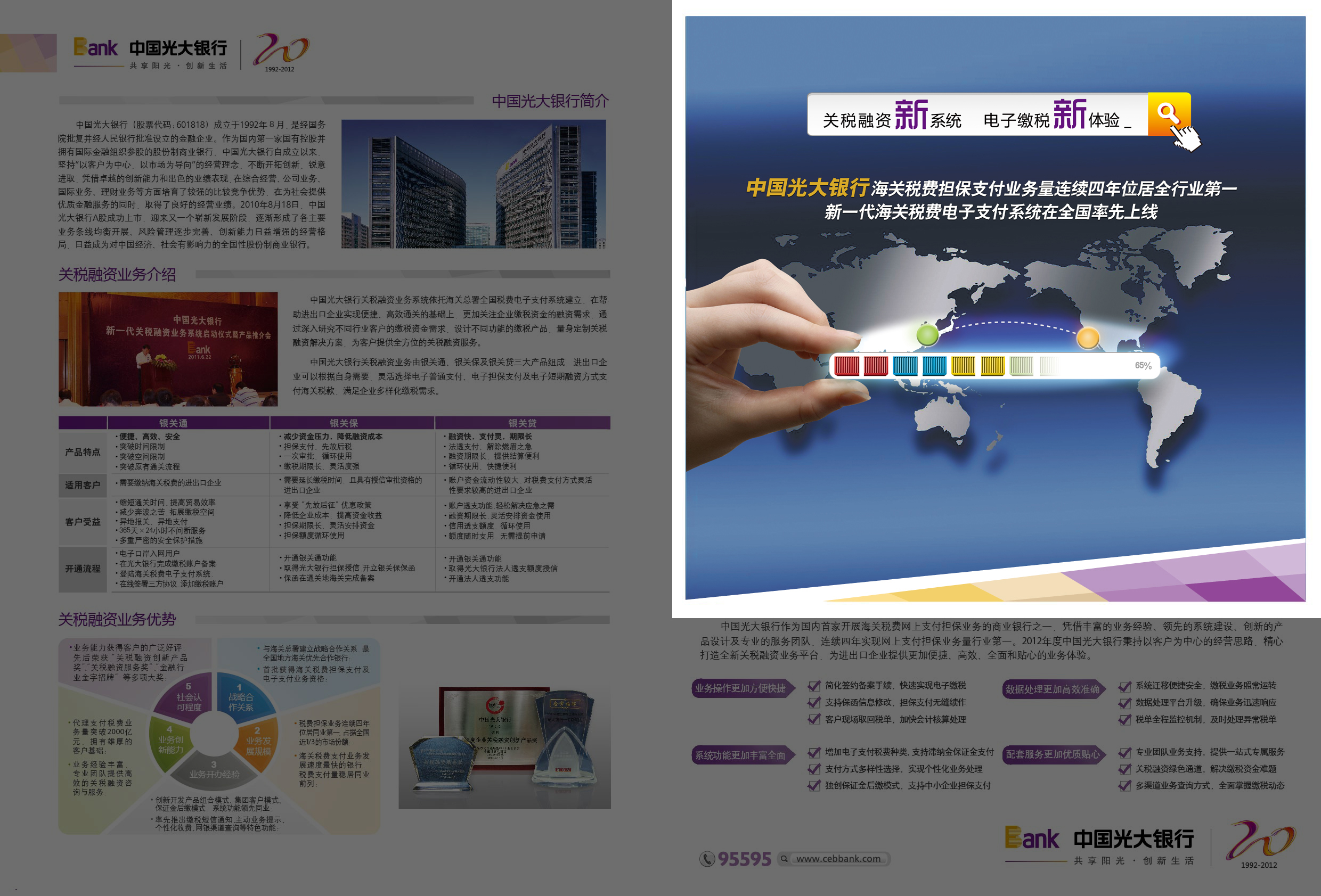Click the 中国光大银行简介 section heading
1321x896 pixels.
point(550,101)
